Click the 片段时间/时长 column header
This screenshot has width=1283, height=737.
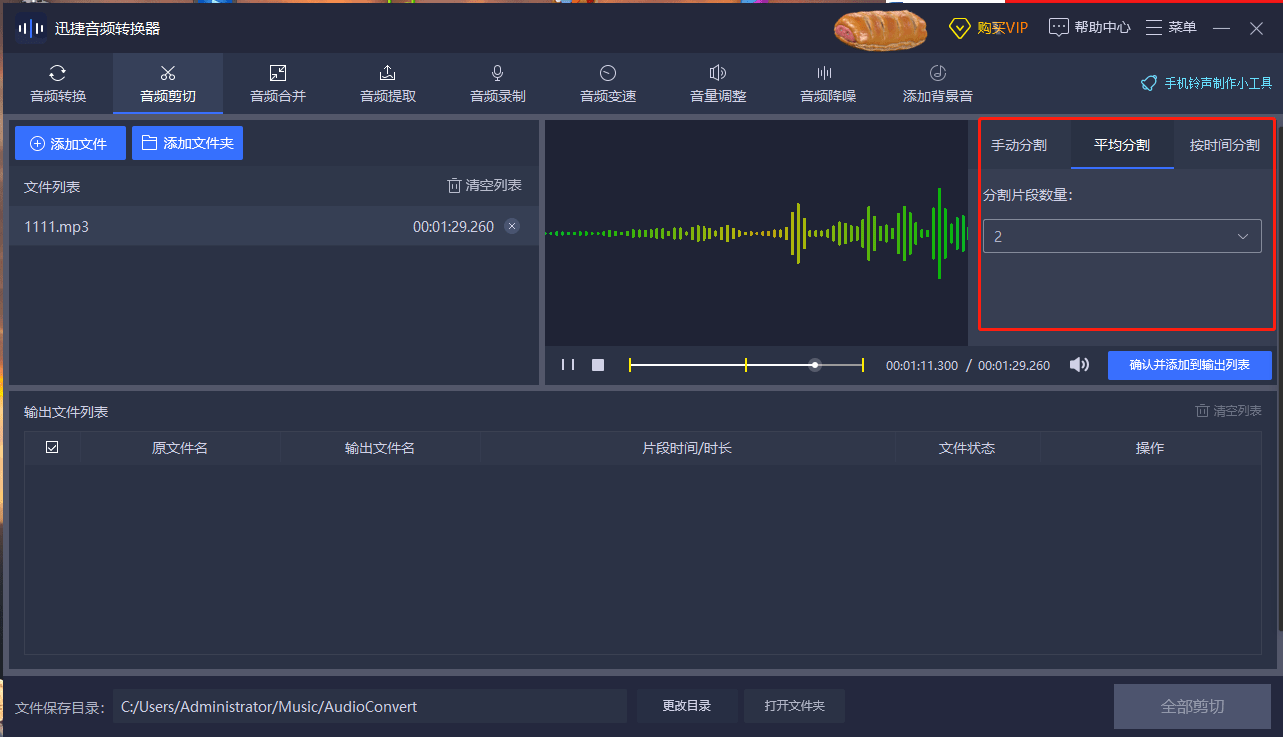coord(687,448)
